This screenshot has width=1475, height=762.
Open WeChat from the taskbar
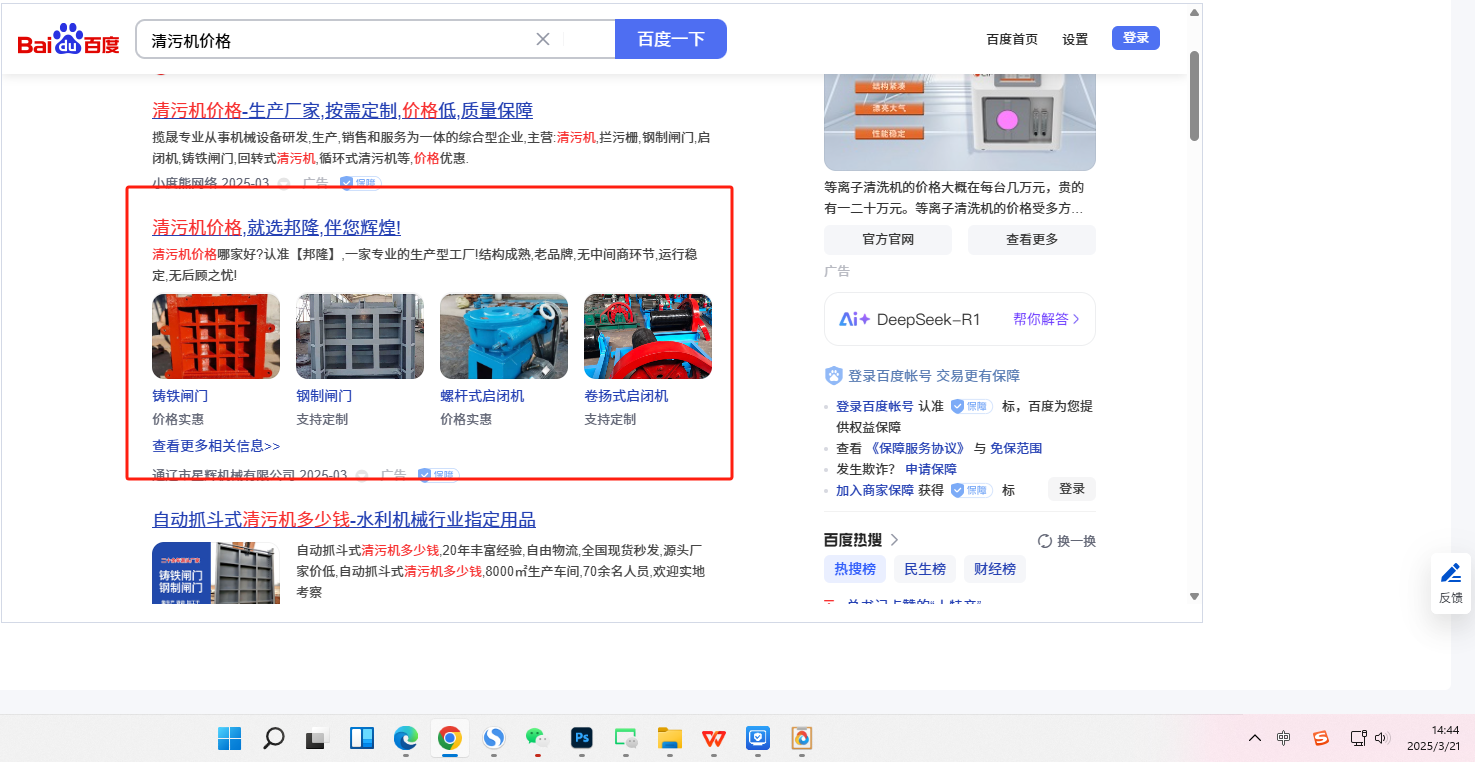(x=537, y=738)
